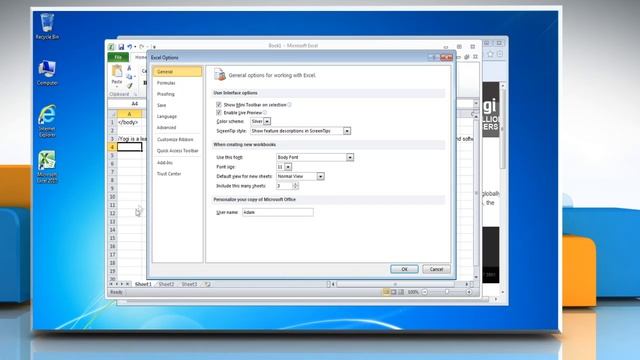Screen dimensions: 640x360
Task: Click the Include this many sheets field
Action: pyautogui.click(x=284, y=186)
